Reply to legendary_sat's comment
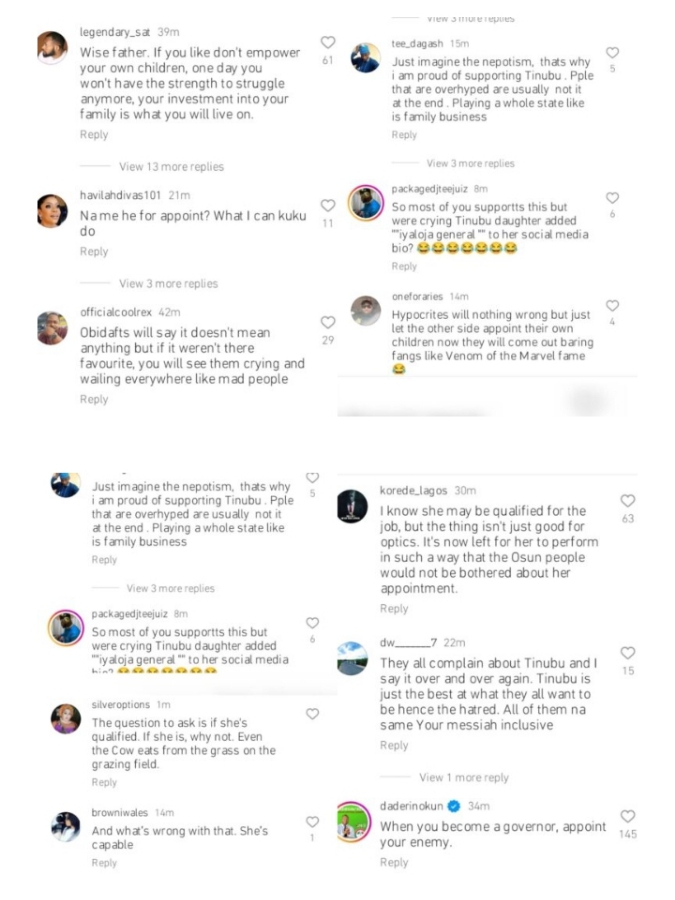The image size is (675, 900). tap(94, 135)
